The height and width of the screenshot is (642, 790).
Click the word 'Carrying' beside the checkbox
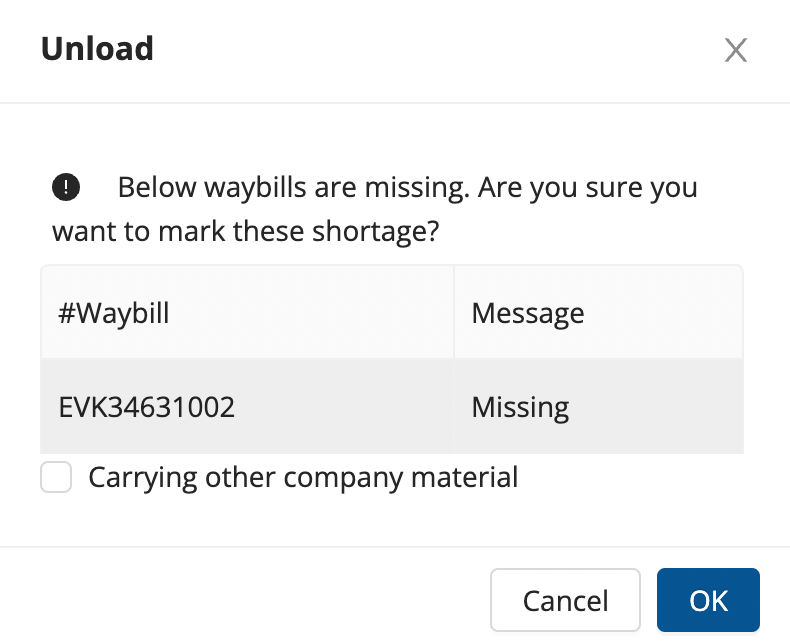click(x=142, y=477)
